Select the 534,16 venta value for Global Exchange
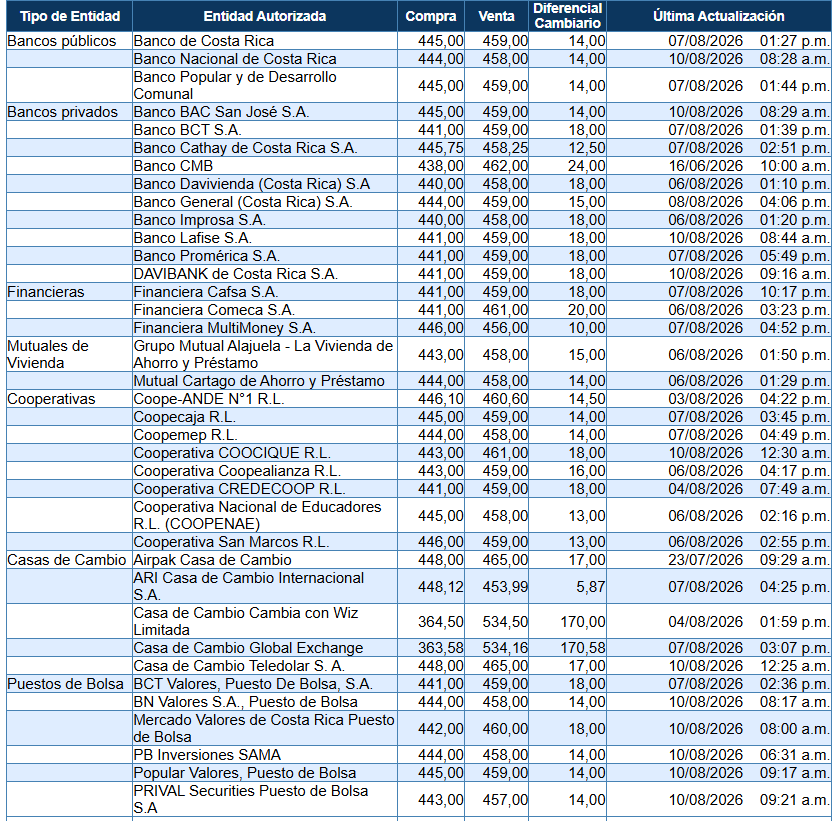Viewport: 837px width, 821px height. point(506,648)
